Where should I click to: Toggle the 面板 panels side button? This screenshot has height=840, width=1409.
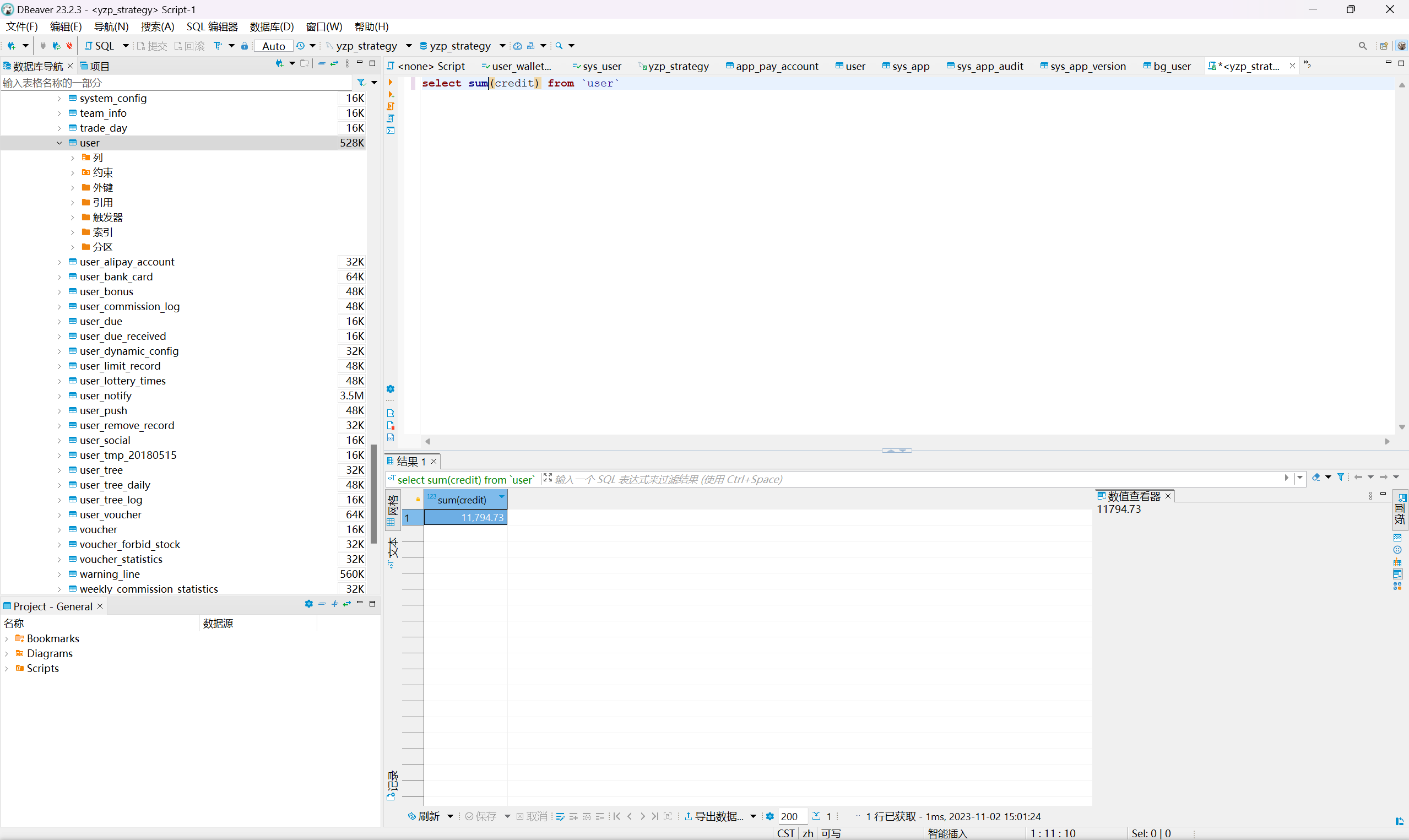click(1401, 510)
